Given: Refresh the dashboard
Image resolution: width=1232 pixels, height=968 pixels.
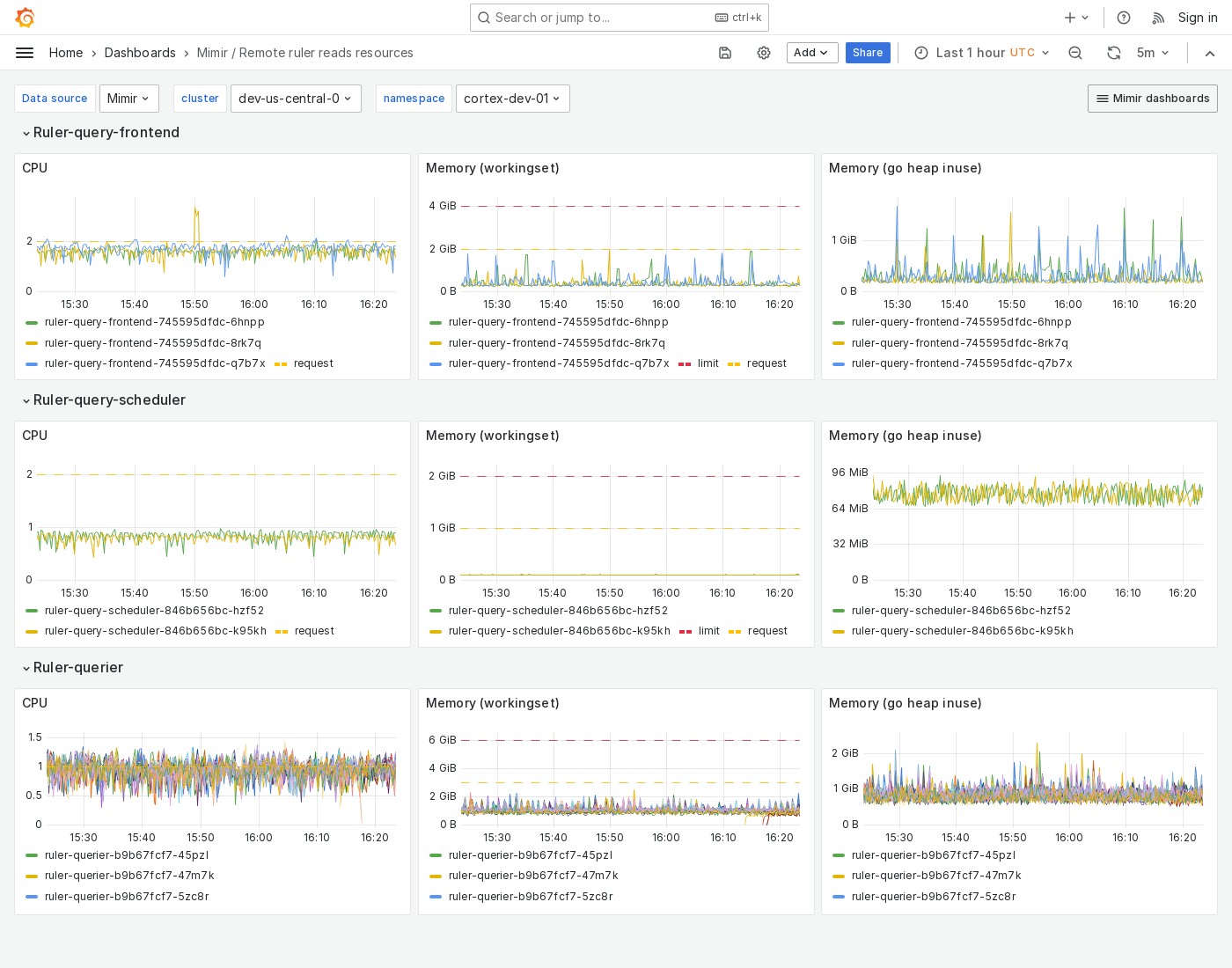Looking at the screenshot, I should click(x=1114, y=53).
